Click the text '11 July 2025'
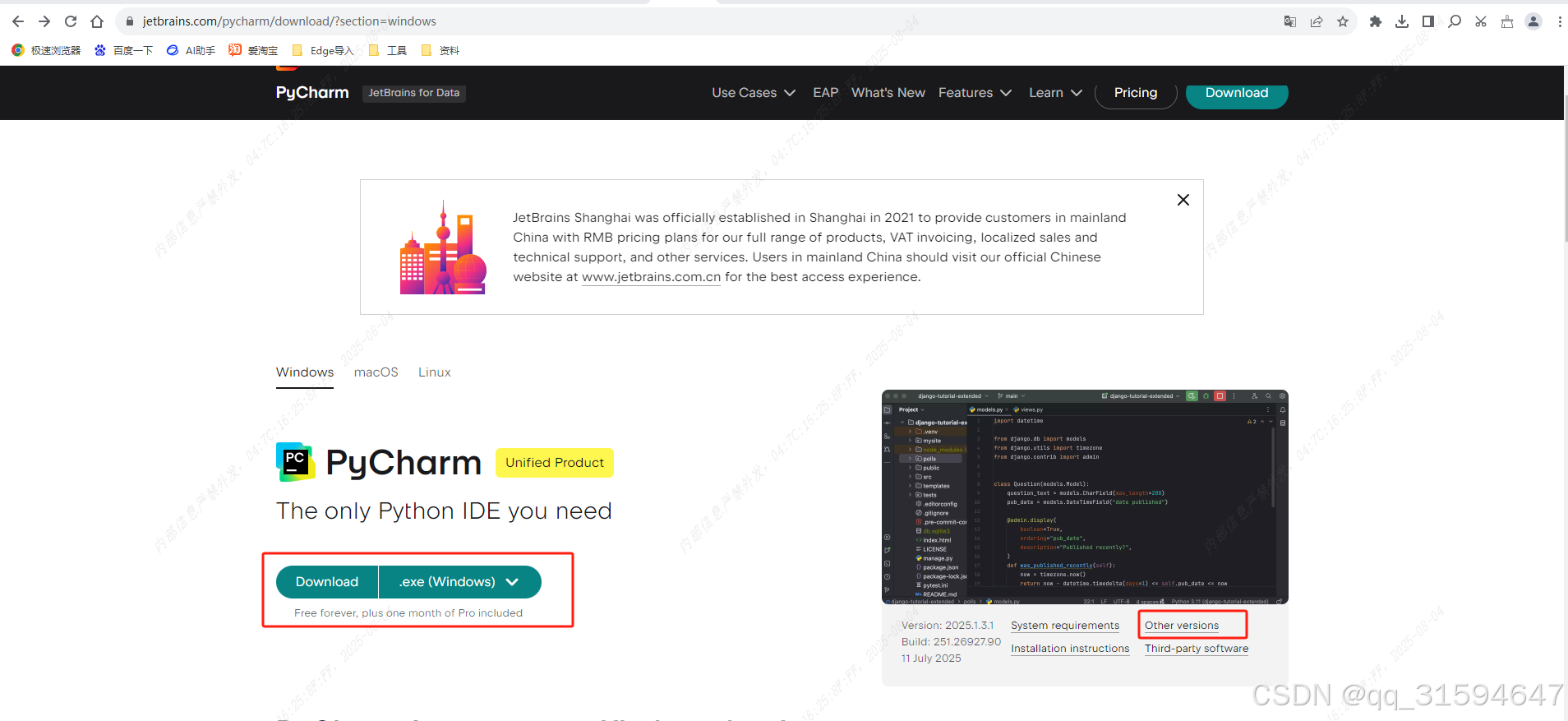 tap(931, 659)
